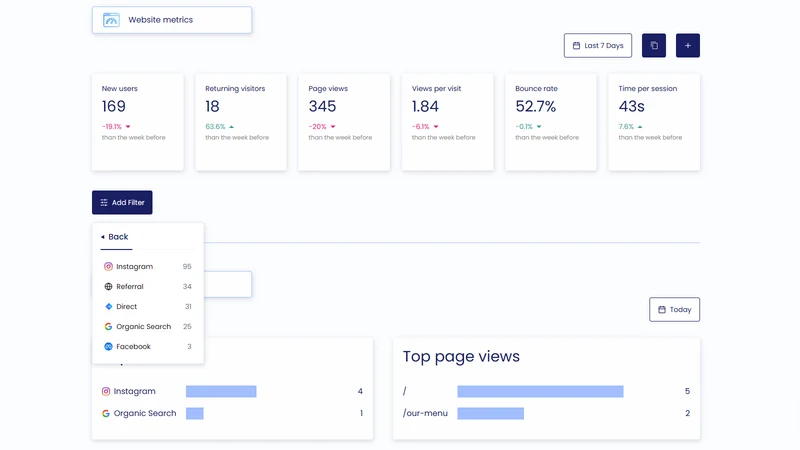Select Instagram in the filter list
This screenshot has width=800, height=450.
click(147, 266)
